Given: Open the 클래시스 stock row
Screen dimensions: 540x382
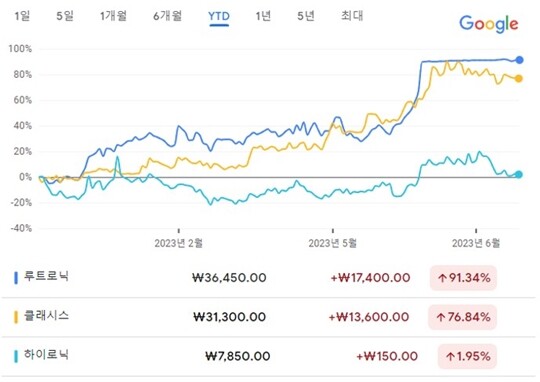Looking at the screenshot, I should pos(269,317).
